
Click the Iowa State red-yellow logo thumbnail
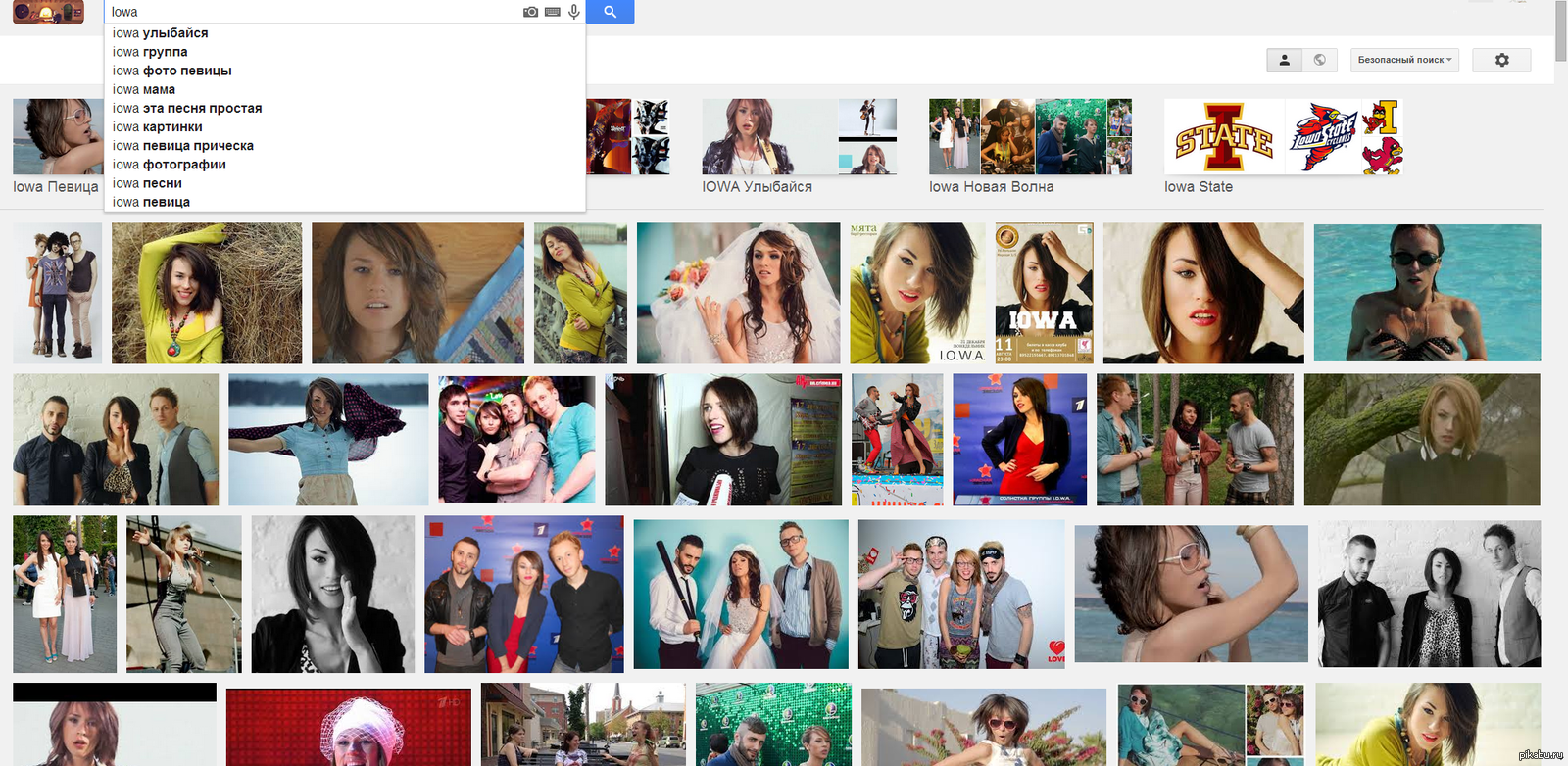coord(1224,137)
